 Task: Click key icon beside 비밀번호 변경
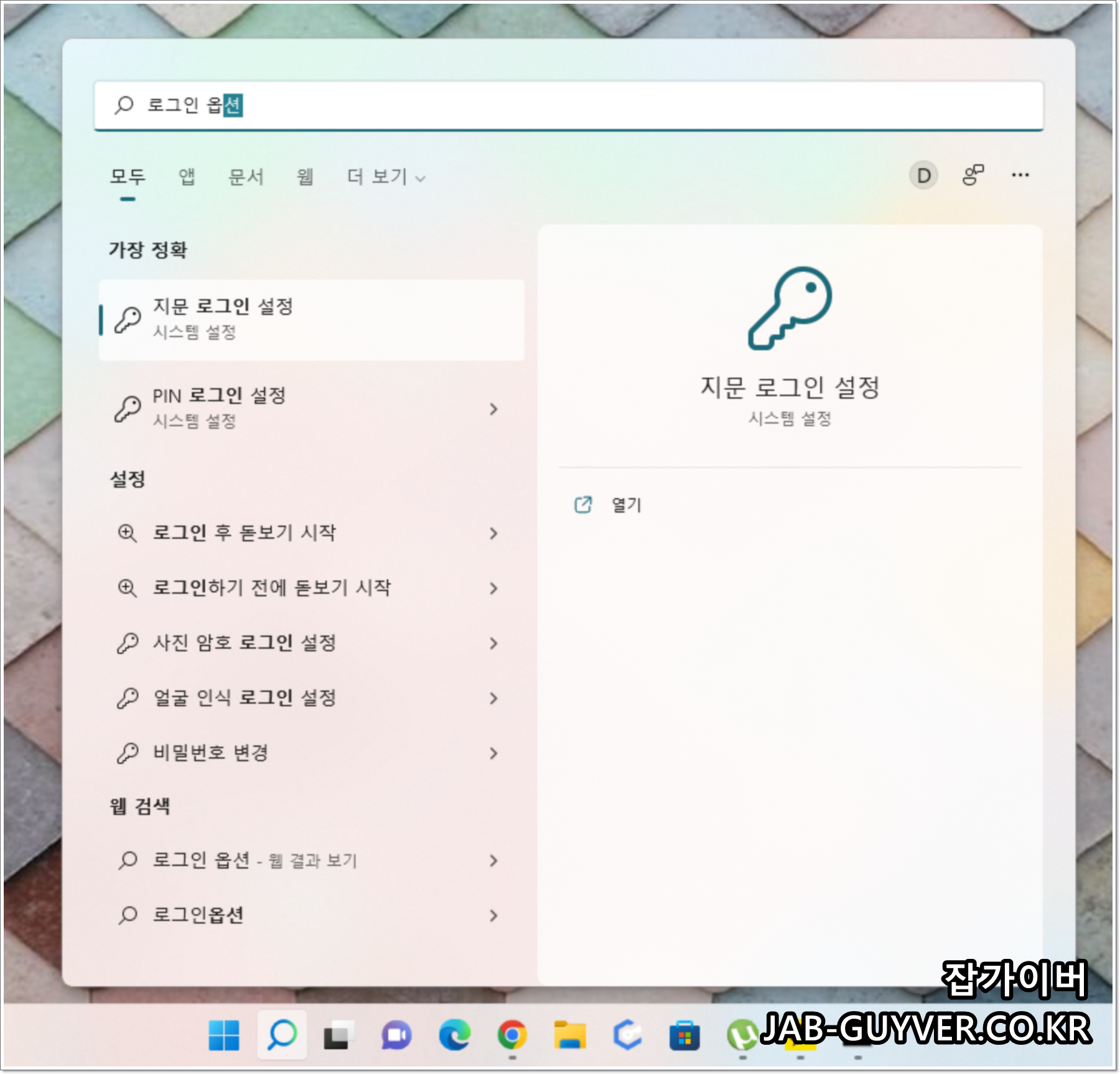pyautogui.click(x=128, y=753)
